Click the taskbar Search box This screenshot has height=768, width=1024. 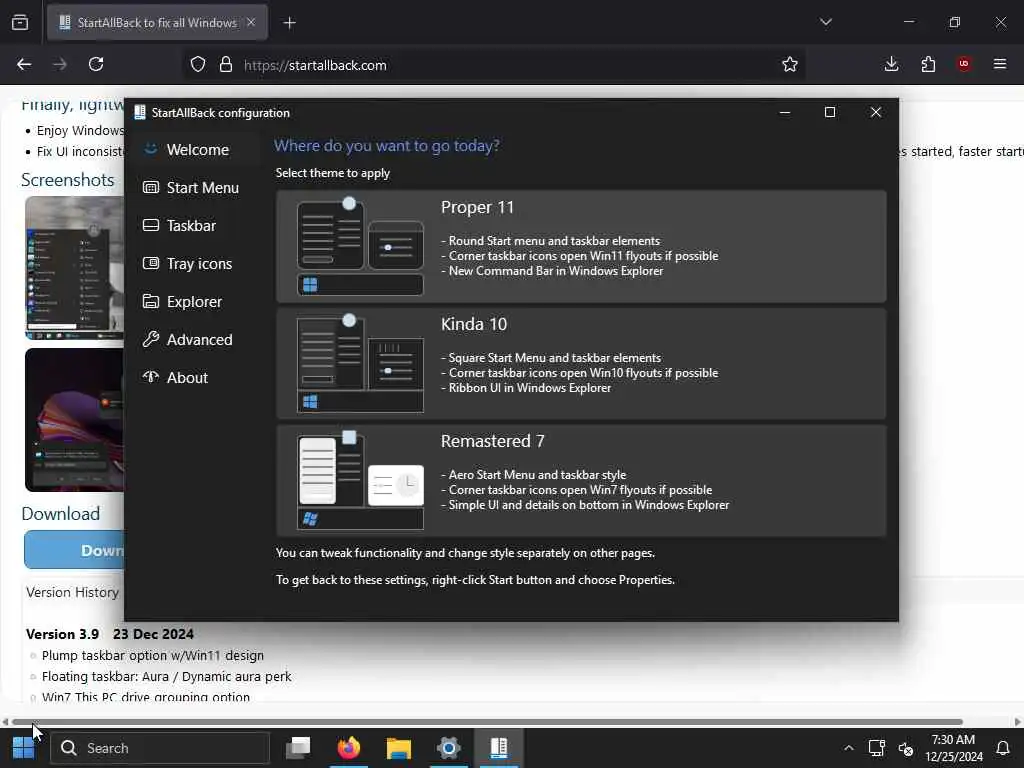pos(161,748)
